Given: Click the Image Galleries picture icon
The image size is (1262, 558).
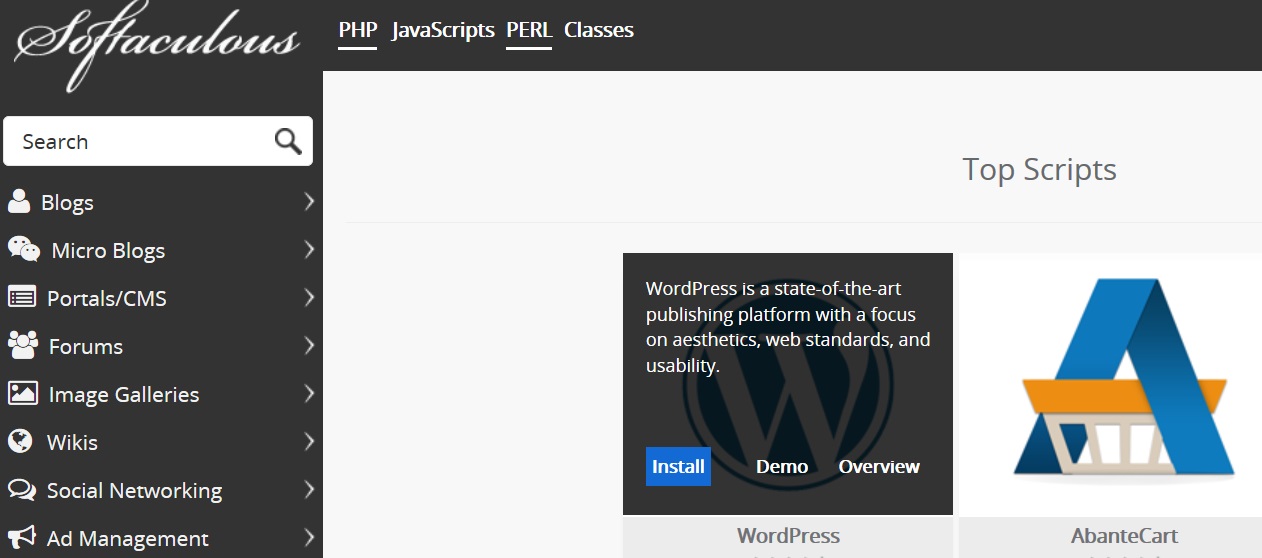Looking at the screenshot, I should tap(23, 393).
